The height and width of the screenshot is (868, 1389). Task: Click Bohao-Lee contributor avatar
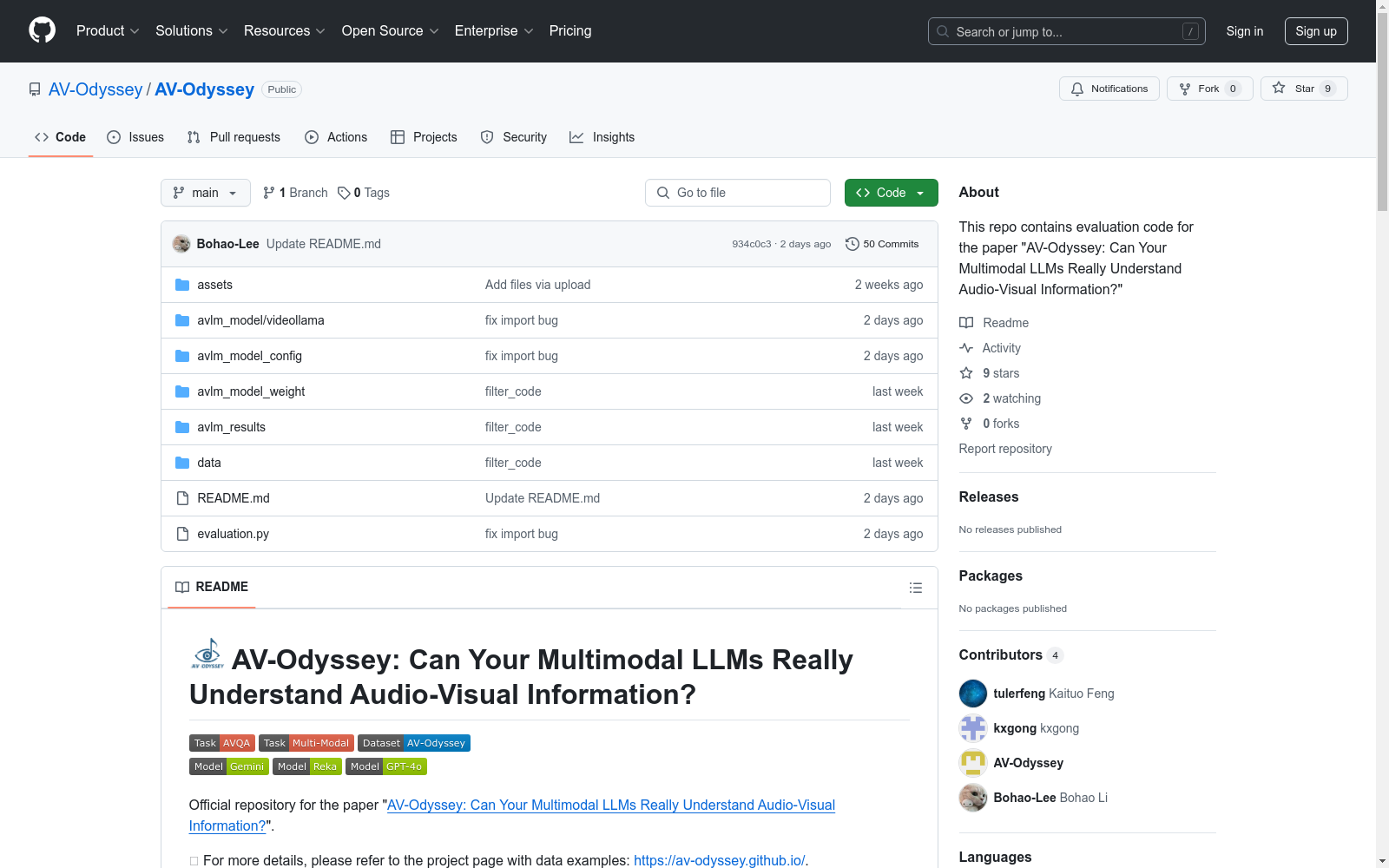(973, 798)
